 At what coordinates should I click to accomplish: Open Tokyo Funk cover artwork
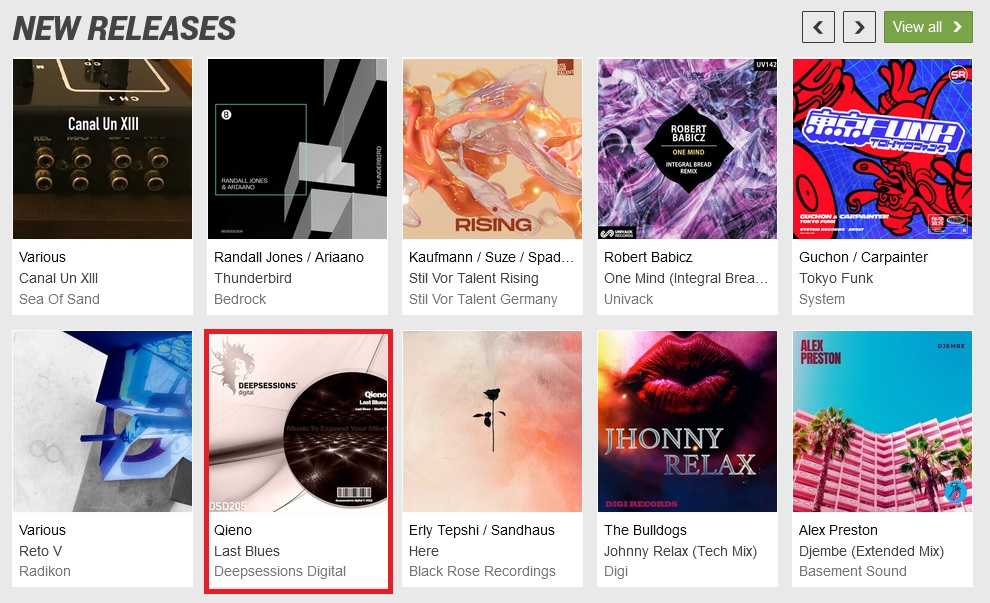click(x=883, y=149)
